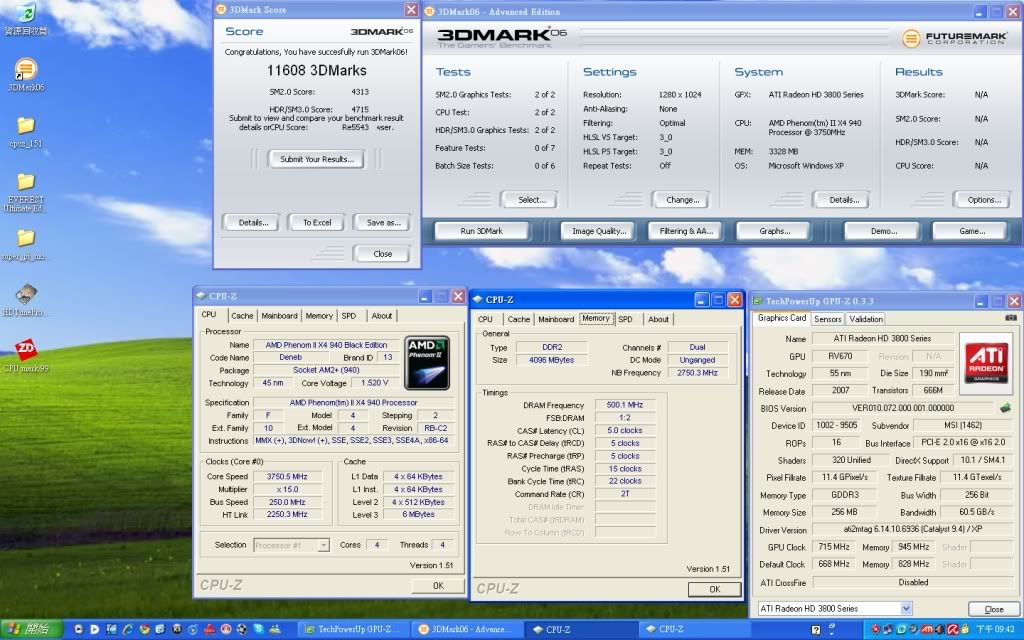Open the SPD tab in CPU-Z Memory window
The height and width of the screenshot is (640, 1024).
(x=625, y=319)
